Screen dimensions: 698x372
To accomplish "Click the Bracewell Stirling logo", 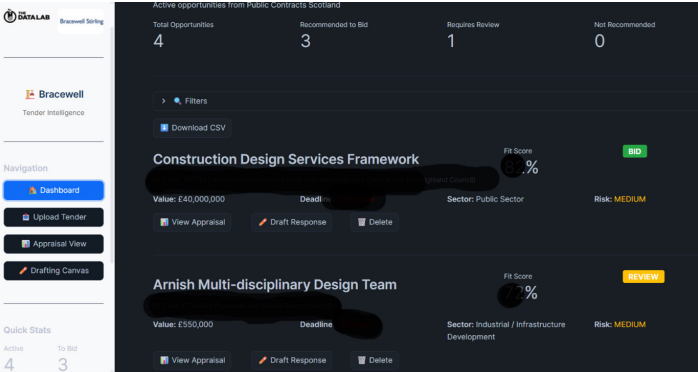I will click(81, 21).
